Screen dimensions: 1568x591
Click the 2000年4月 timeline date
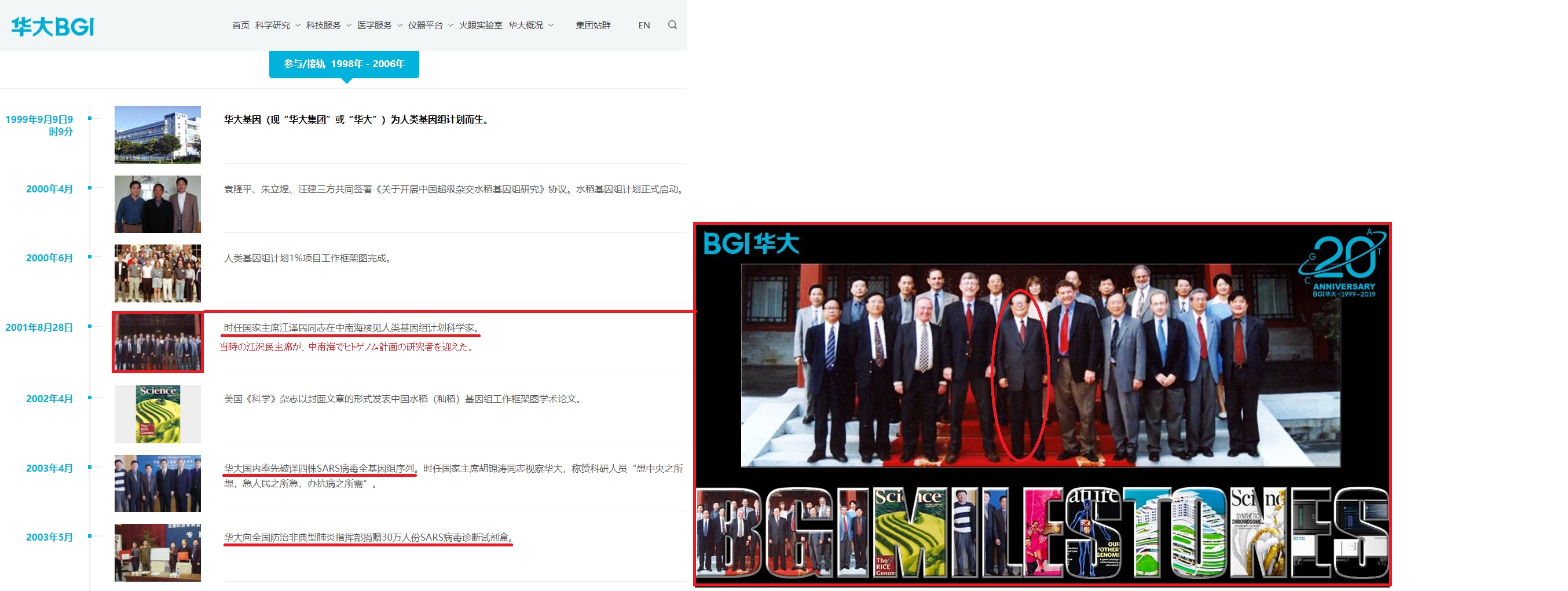(x=49, y=189)
